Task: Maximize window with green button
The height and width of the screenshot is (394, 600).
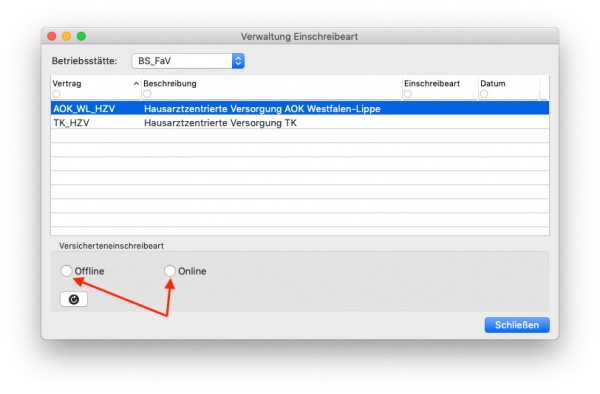Action: (81, 36)
